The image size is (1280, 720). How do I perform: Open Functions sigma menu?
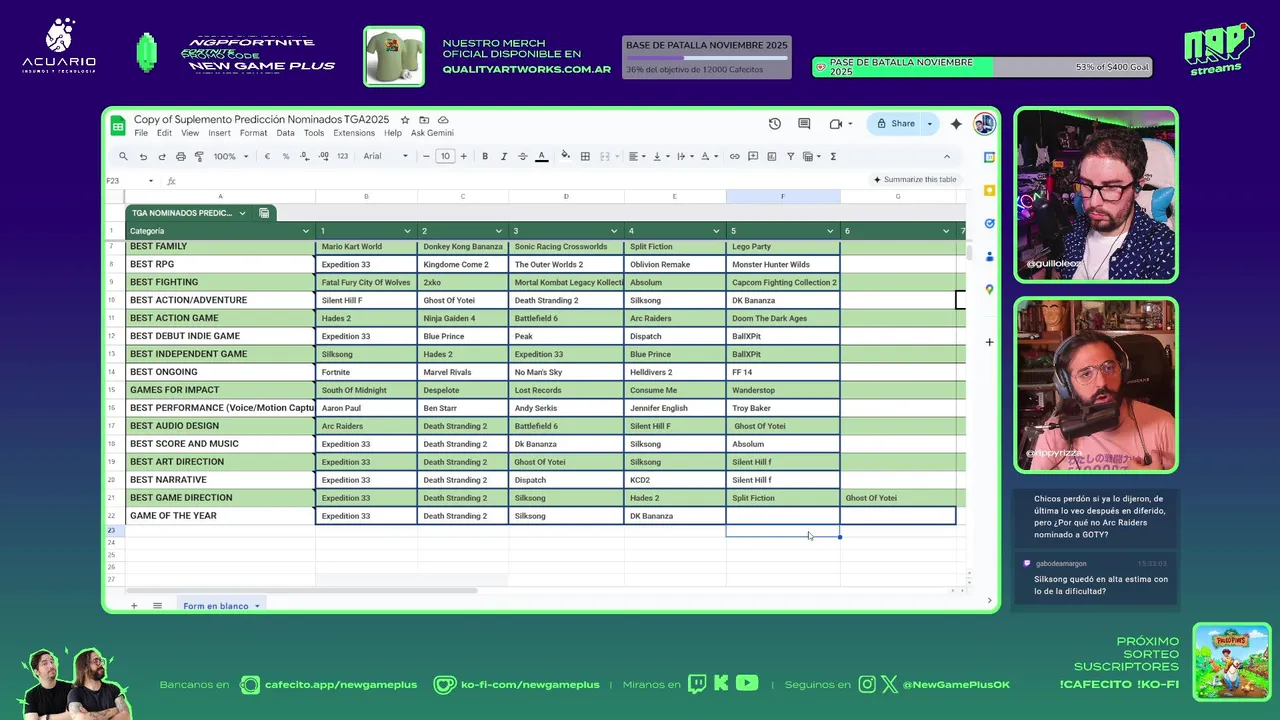[833, 156]
